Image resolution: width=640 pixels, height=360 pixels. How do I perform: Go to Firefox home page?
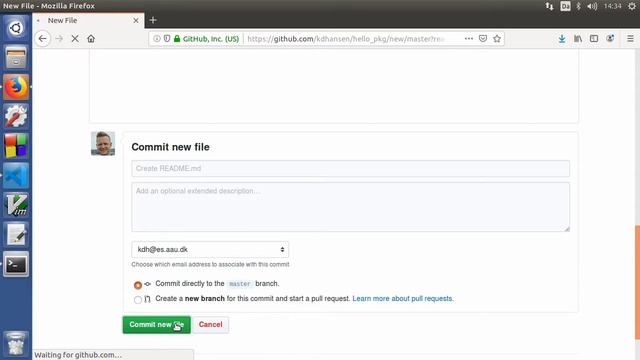[91, 39]
